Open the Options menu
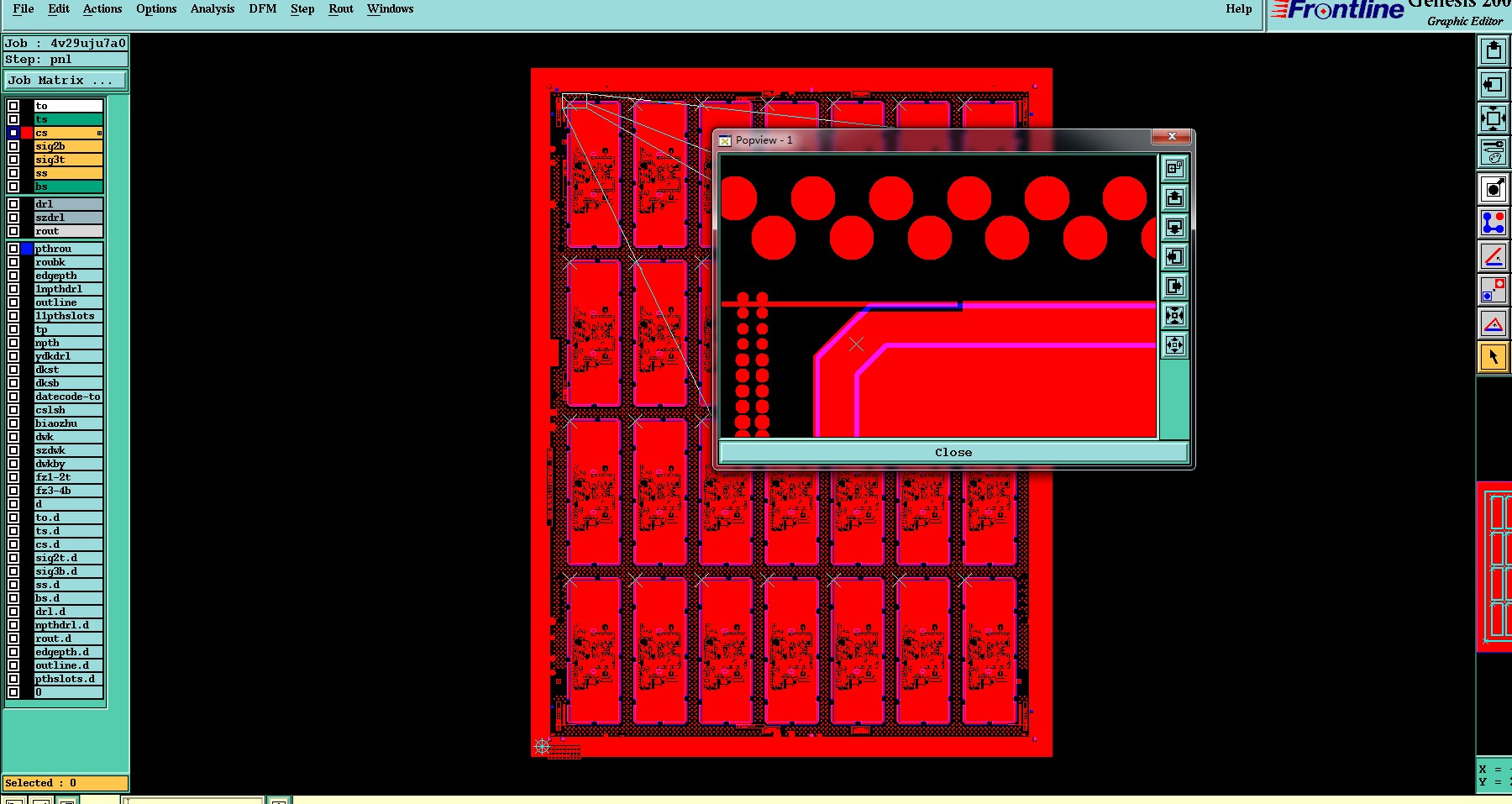1512x804 pixels. point(156,9)
